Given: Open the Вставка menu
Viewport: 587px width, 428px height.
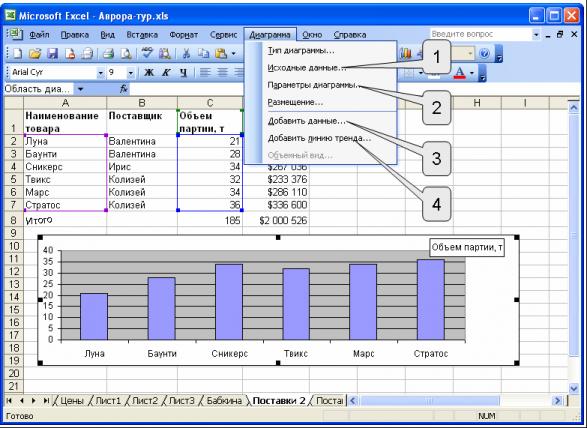Looking at the screenshot, I should coord(142,35).
